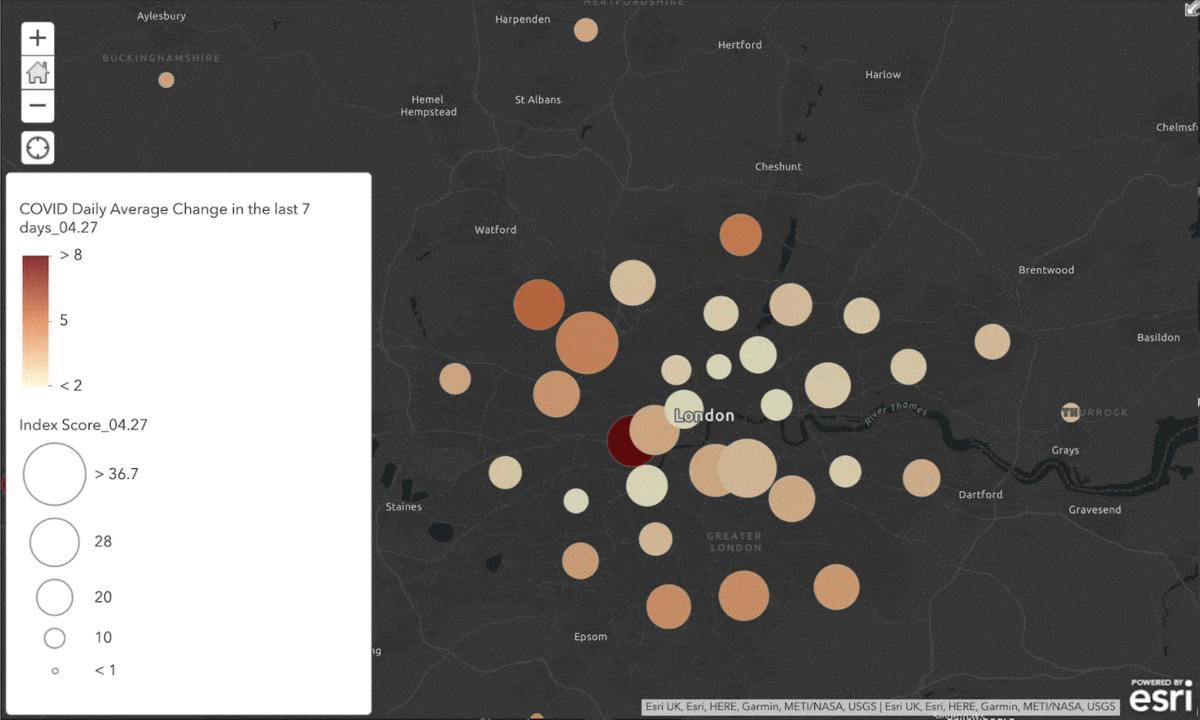Select the largest '> 36.7' legend circle symbol
The width and height of the screenshot is (1200, 720).
click(54, 473)
